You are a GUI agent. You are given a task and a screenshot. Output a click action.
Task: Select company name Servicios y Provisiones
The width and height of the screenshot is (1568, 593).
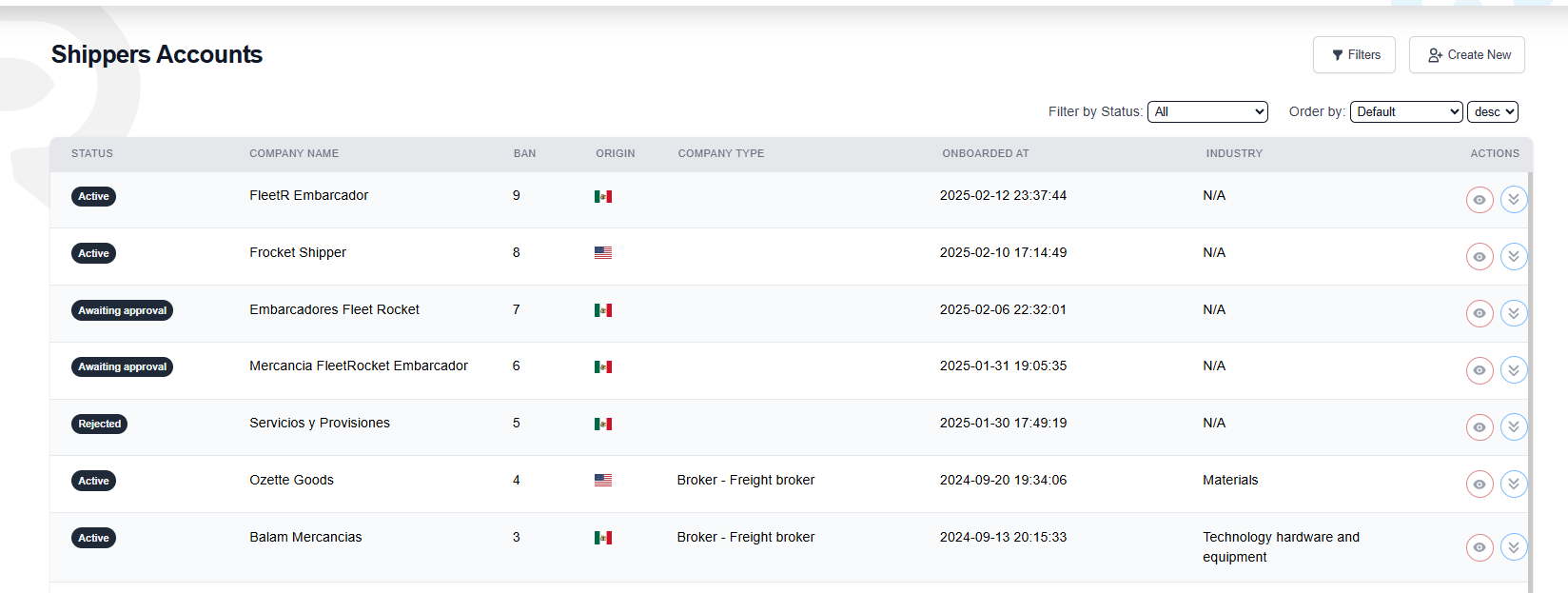[320, 423]
